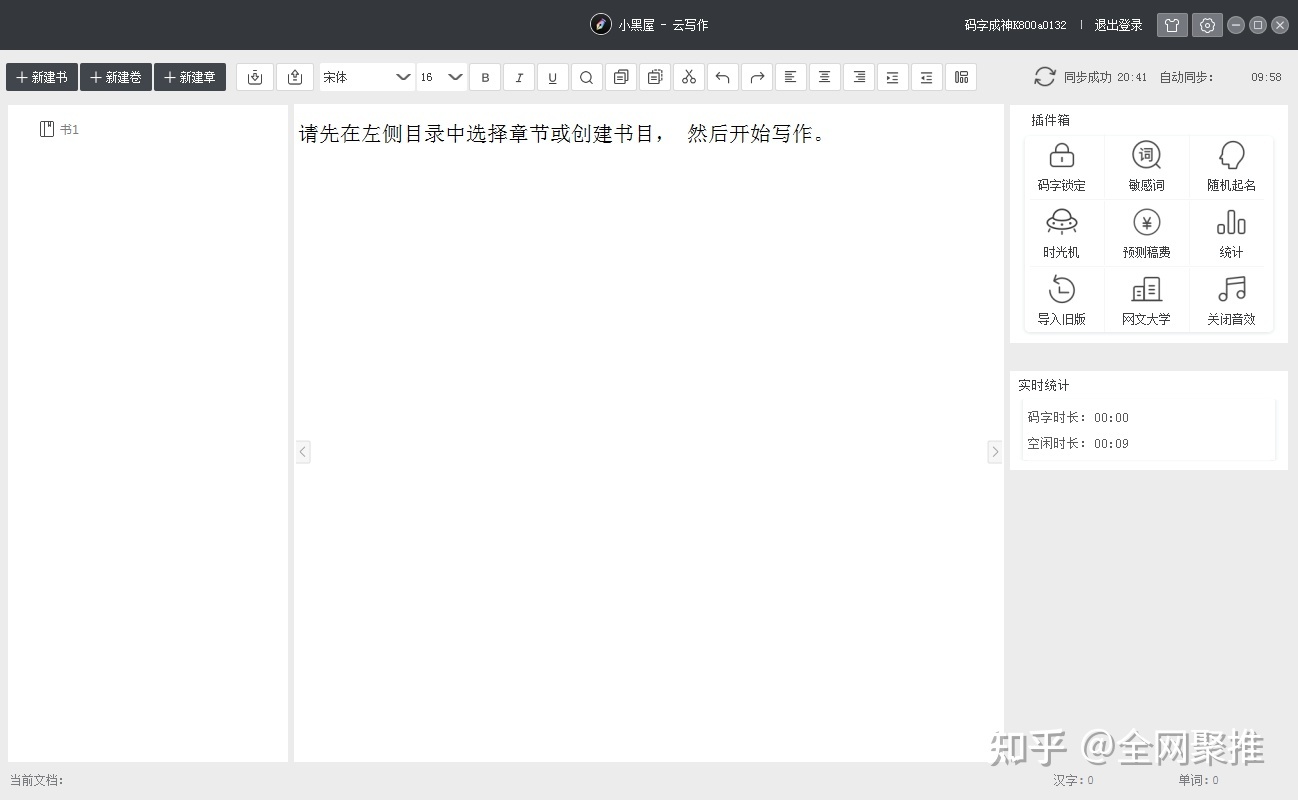Minimize the window
The height and width of the screenshot is (800, 1298).
(1236, 25)
